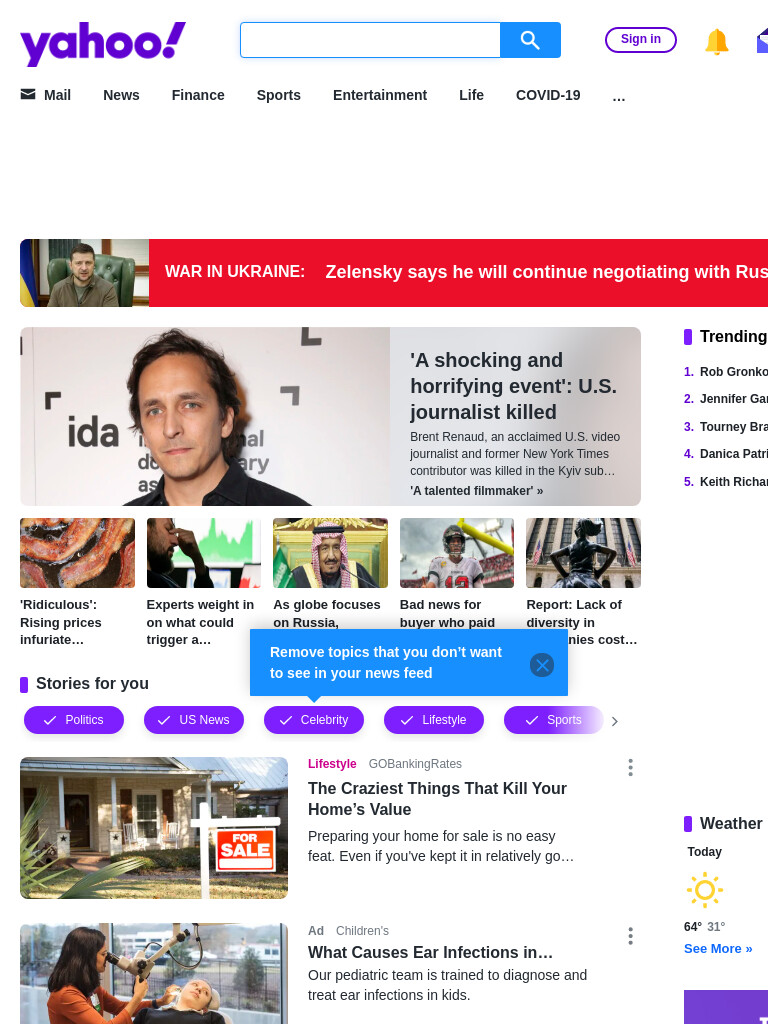Expand more topic chips with right arrow
This screenshot has height=1024, width=768.
point(615,721)
